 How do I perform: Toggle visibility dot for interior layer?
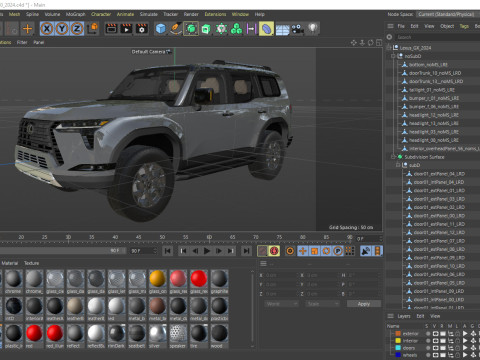click(x=428, y=341)
